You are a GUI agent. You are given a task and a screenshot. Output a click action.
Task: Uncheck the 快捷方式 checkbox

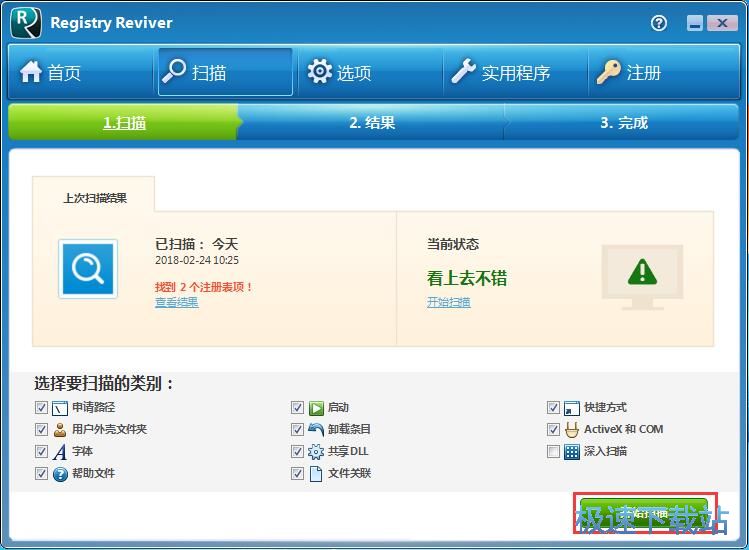(553, 408)
